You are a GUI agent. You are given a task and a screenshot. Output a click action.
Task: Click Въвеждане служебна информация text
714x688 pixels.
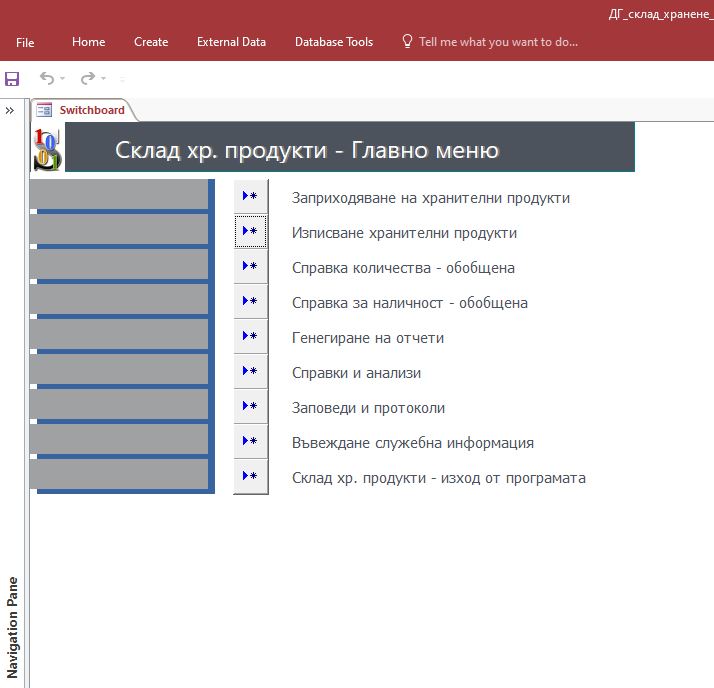[x=413, y=443]
